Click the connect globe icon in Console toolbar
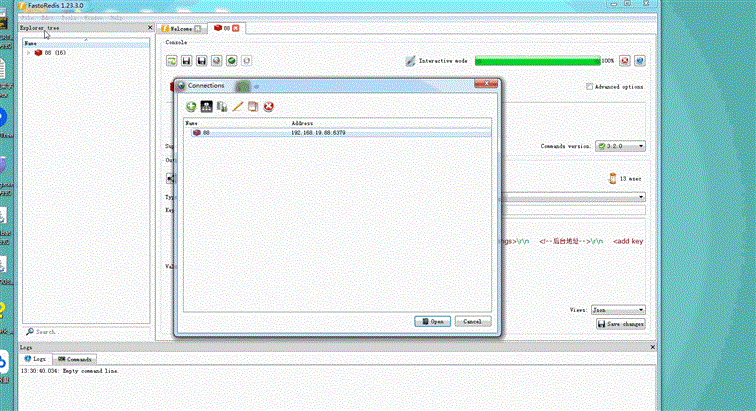Viewport: 756px width, 411px height. pyautogui.click(x=216, y=61)
